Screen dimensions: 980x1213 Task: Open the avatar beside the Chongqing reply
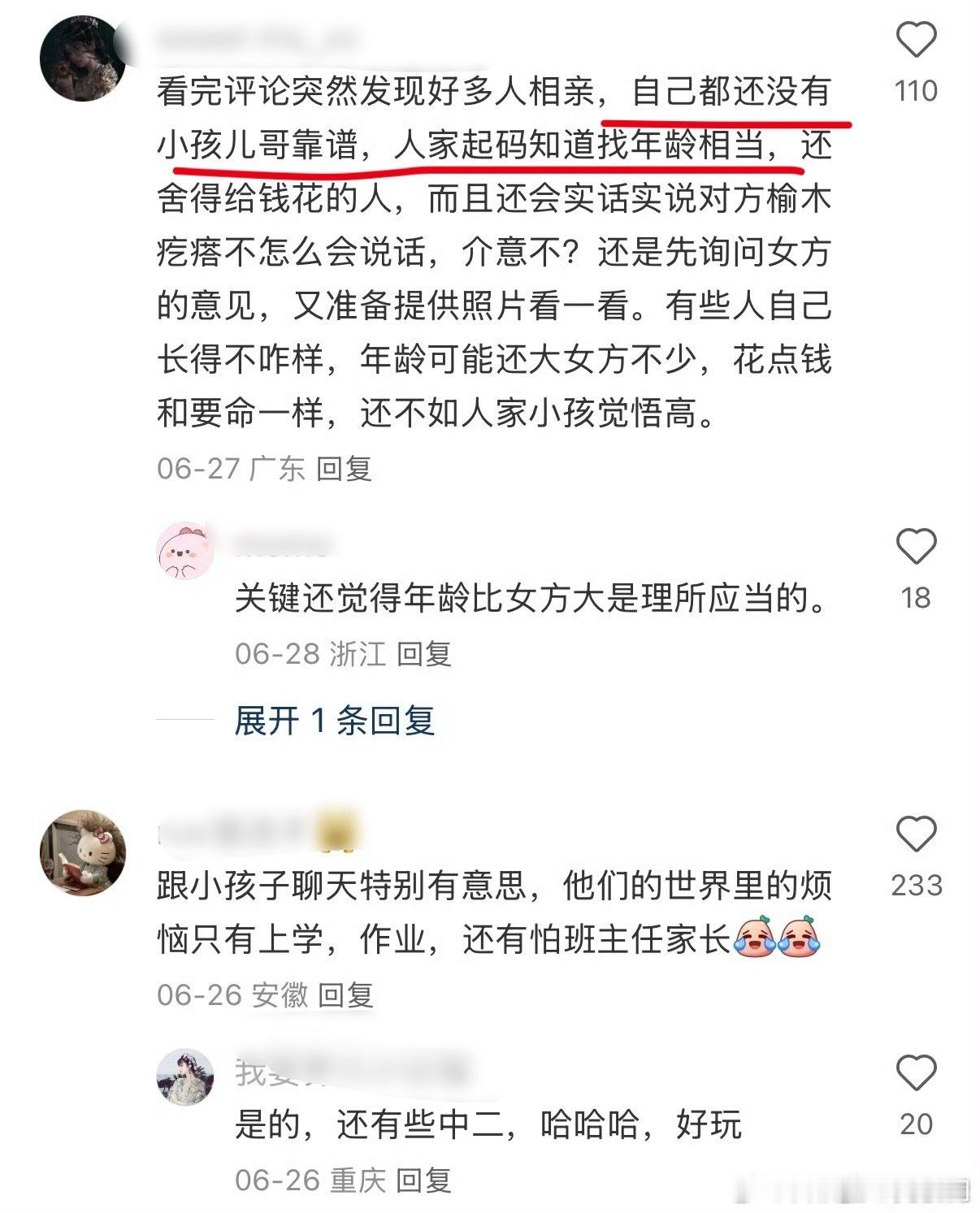[185, 1077]
